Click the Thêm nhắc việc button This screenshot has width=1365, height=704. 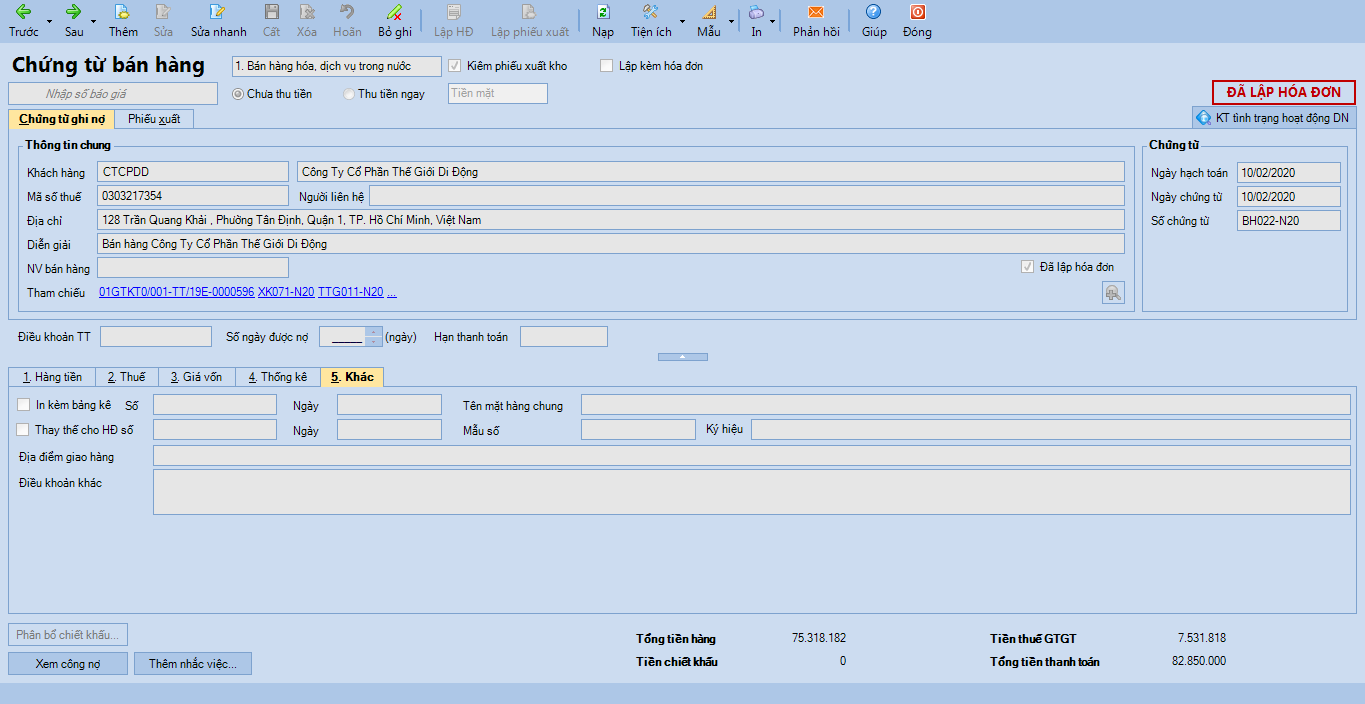[x=193, y=664]
